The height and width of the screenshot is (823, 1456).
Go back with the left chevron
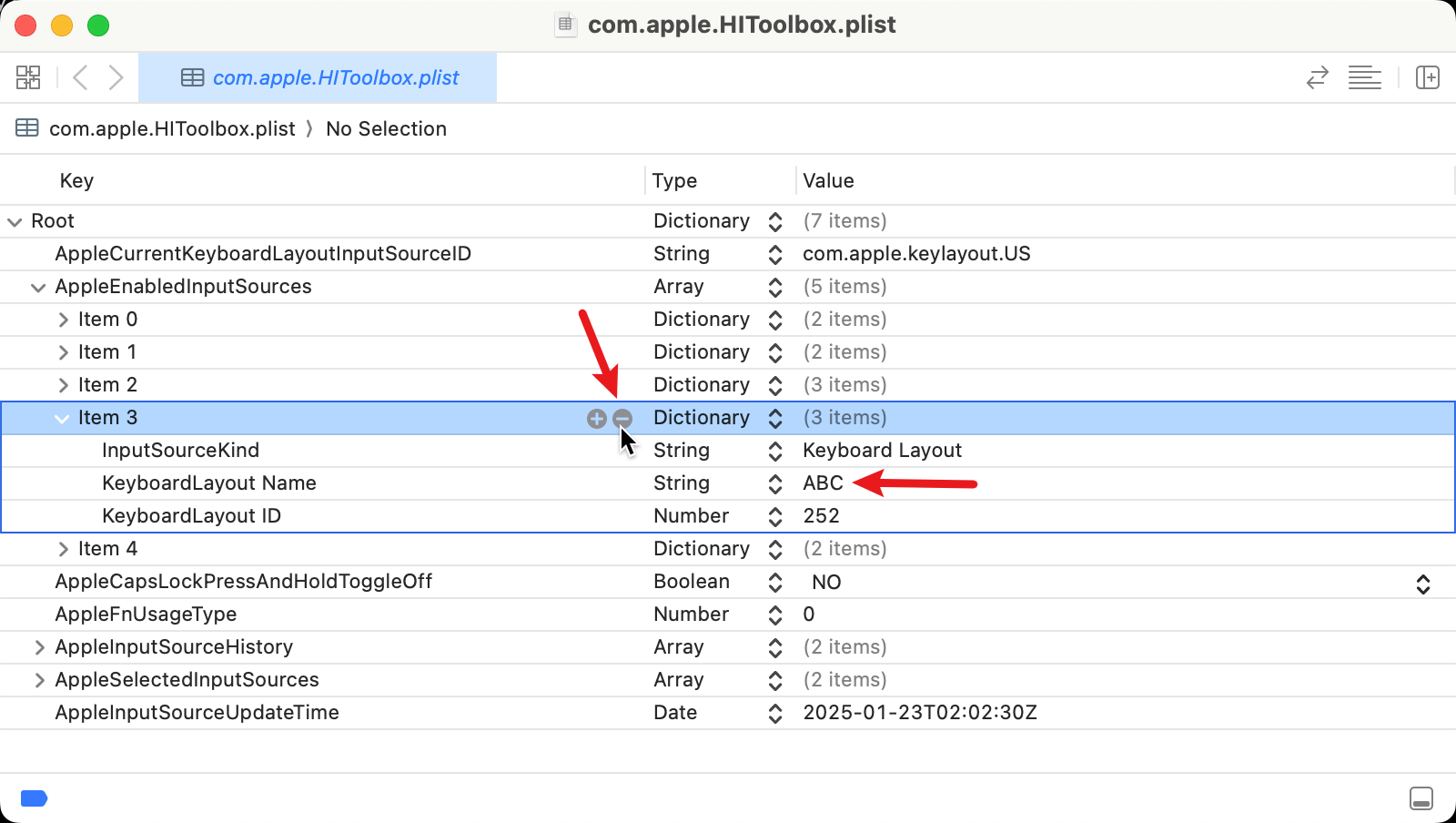tap(80, 77)
